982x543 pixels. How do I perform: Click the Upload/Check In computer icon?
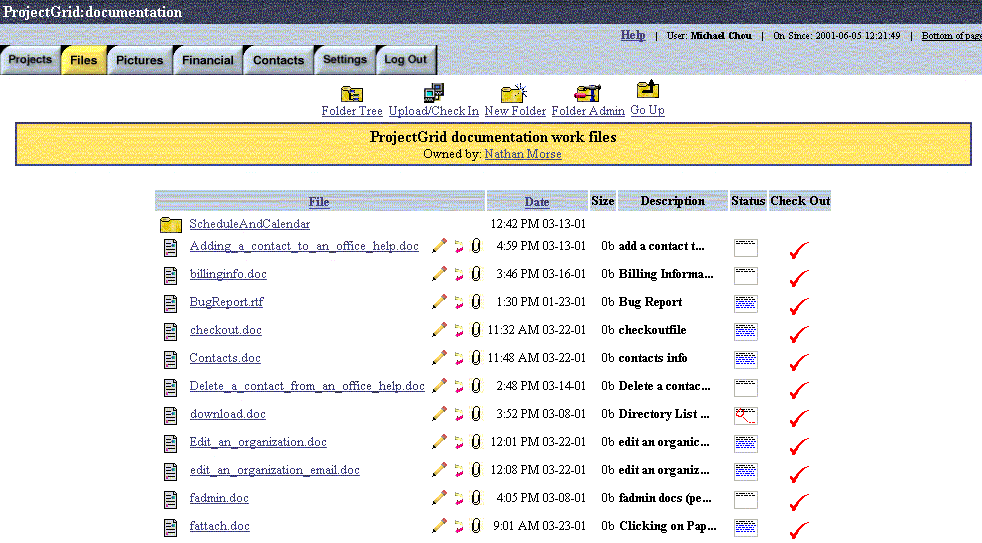pyautogui.click(x=433, y=93)
